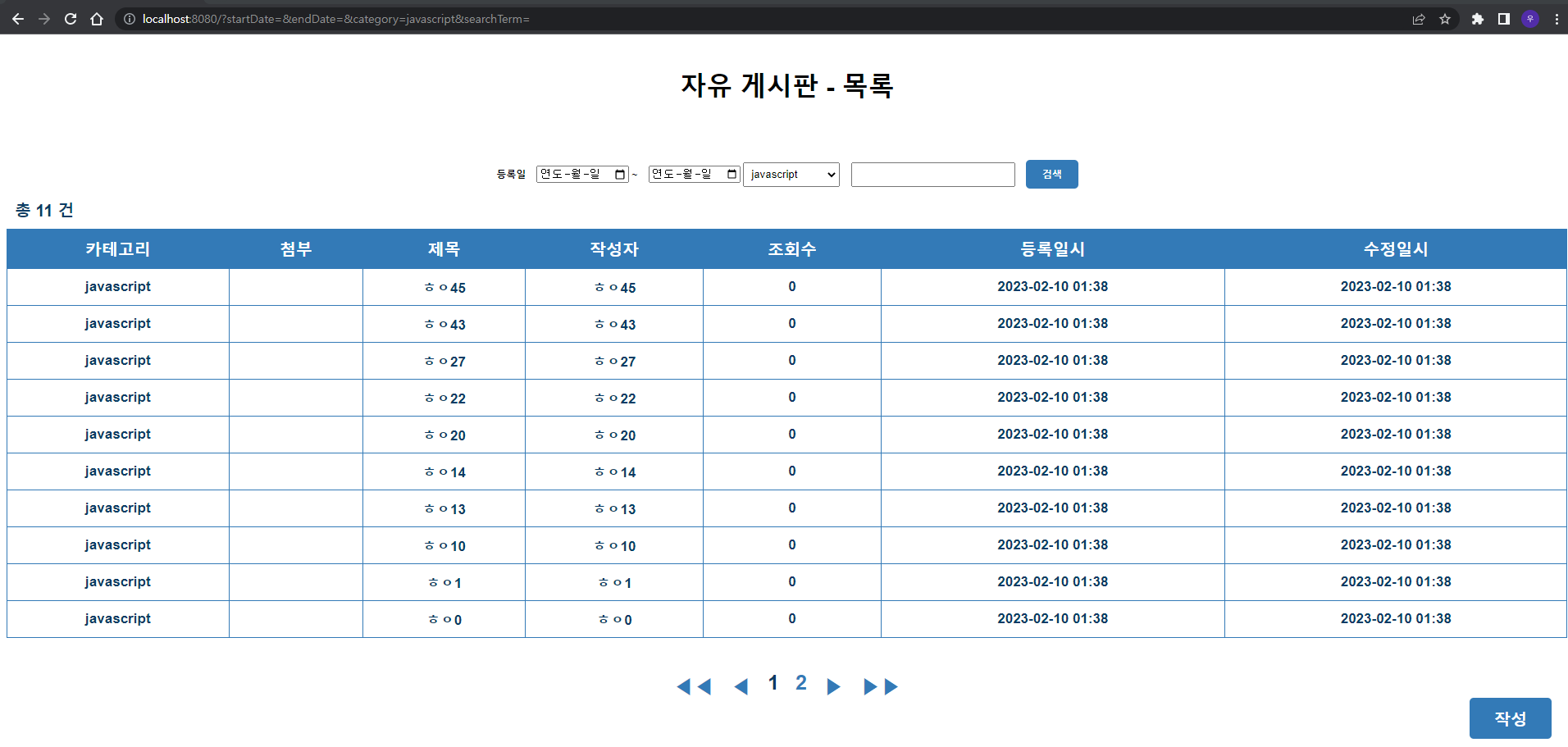Viewport: 1568px width, 747px height.
Task: Open the browser home icon
Action: (97, 19)
